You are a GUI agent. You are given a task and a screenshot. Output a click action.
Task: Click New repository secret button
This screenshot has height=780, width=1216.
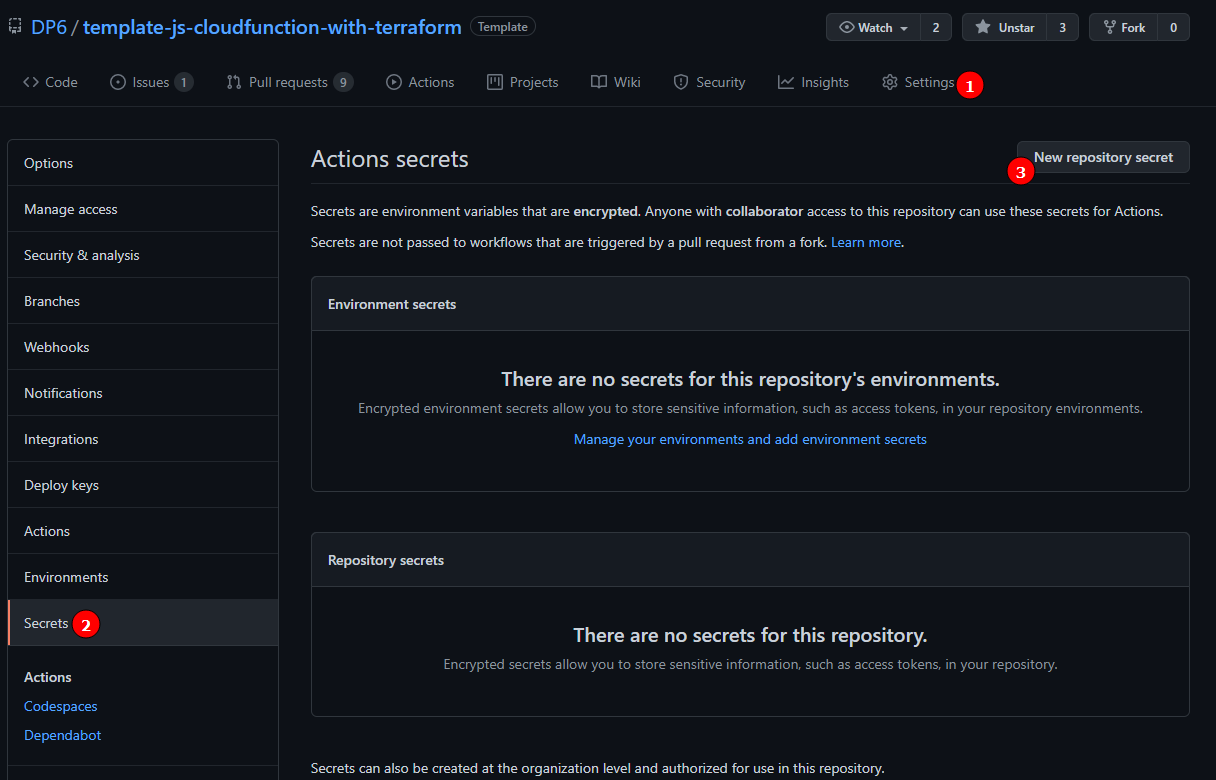click(1103, 157)
